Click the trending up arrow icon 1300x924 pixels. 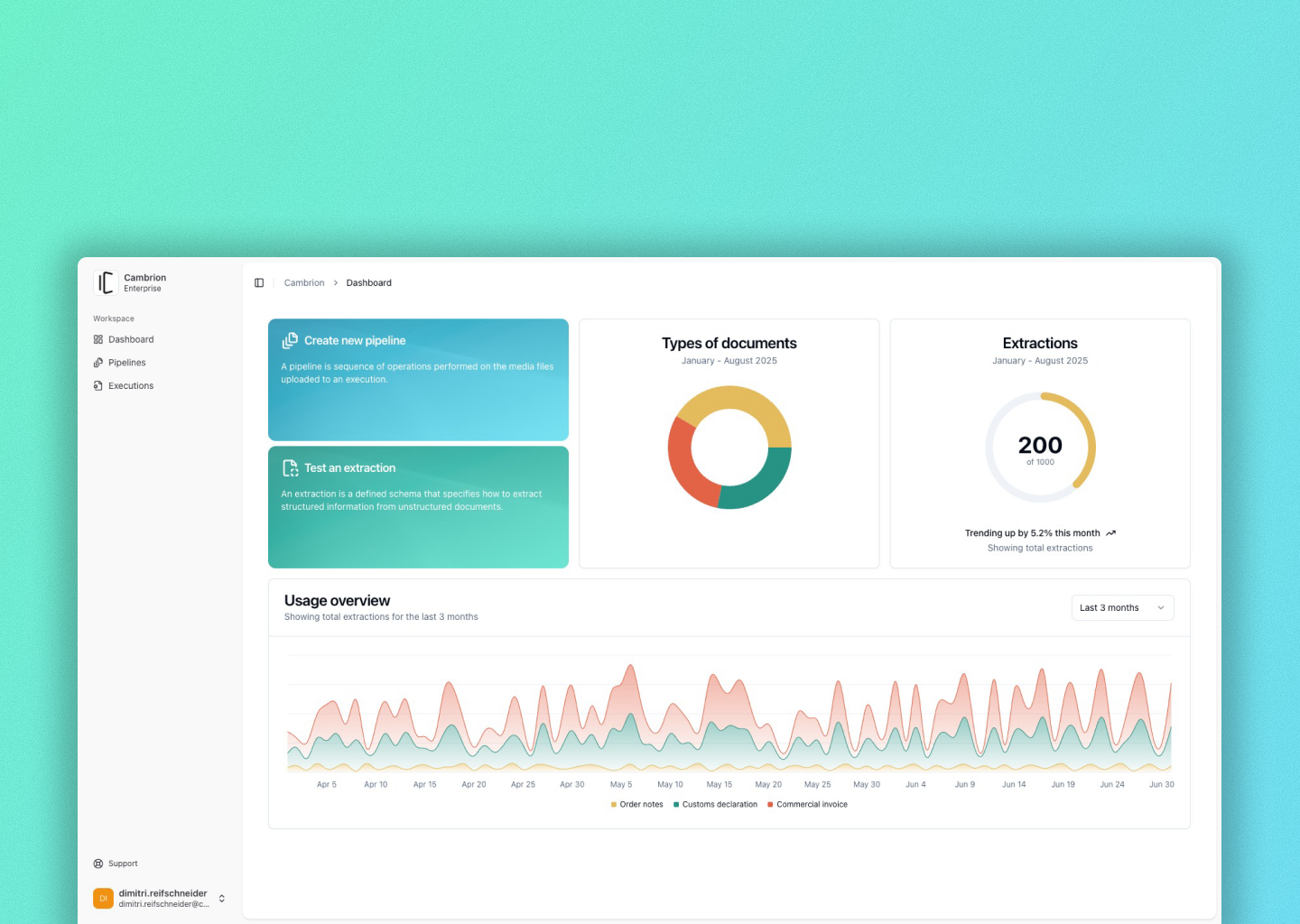click(1110, 533)
